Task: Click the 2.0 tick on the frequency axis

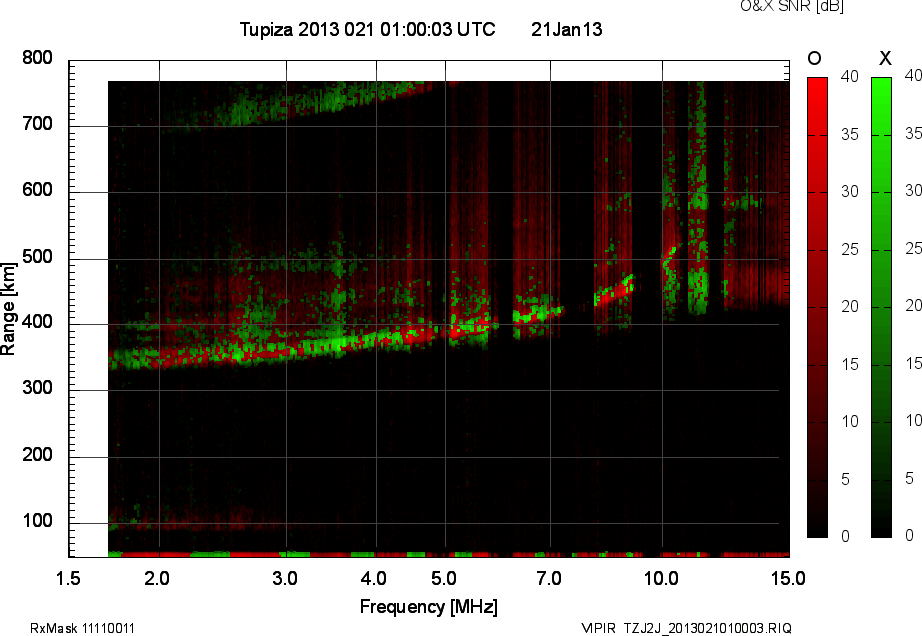Action: [157, 578]
